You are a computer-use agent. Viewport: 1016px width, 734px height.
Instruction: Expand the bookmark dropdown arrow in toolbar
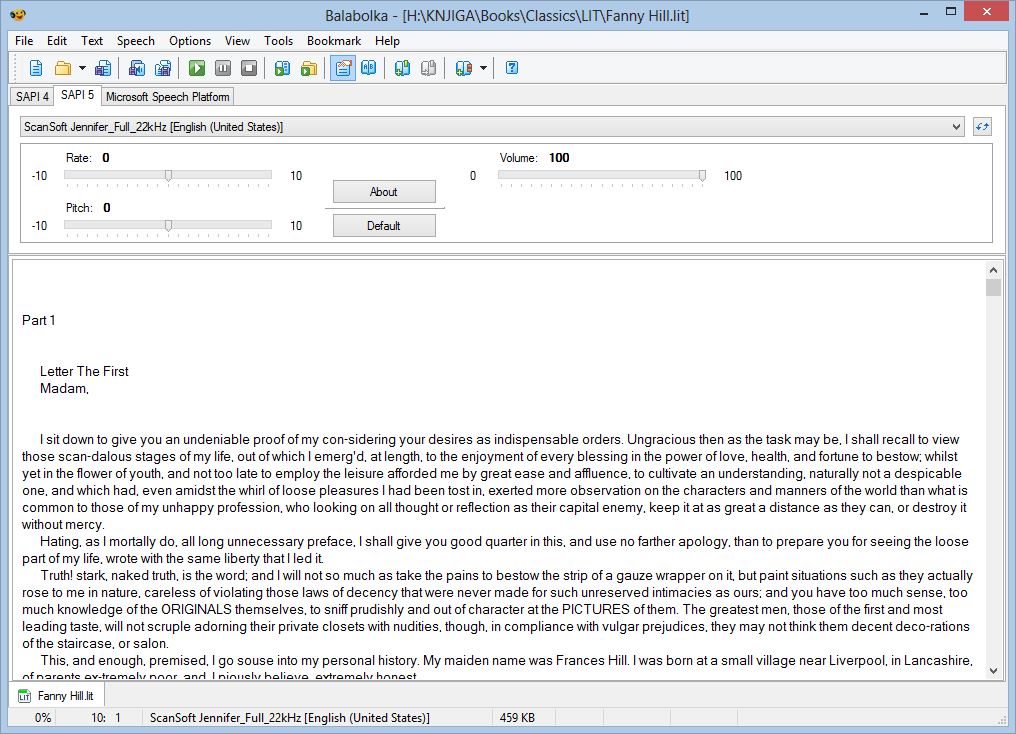click(x=483, y=68)
